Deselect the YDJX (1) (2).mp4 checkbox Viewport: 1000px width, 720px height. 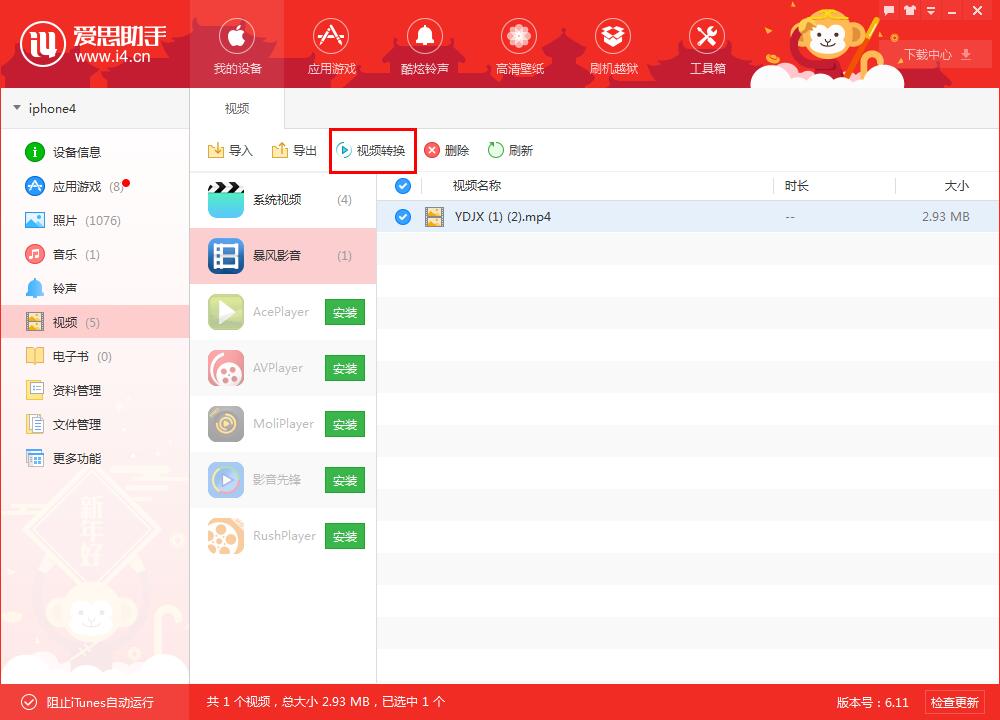(x=402, y=216)
